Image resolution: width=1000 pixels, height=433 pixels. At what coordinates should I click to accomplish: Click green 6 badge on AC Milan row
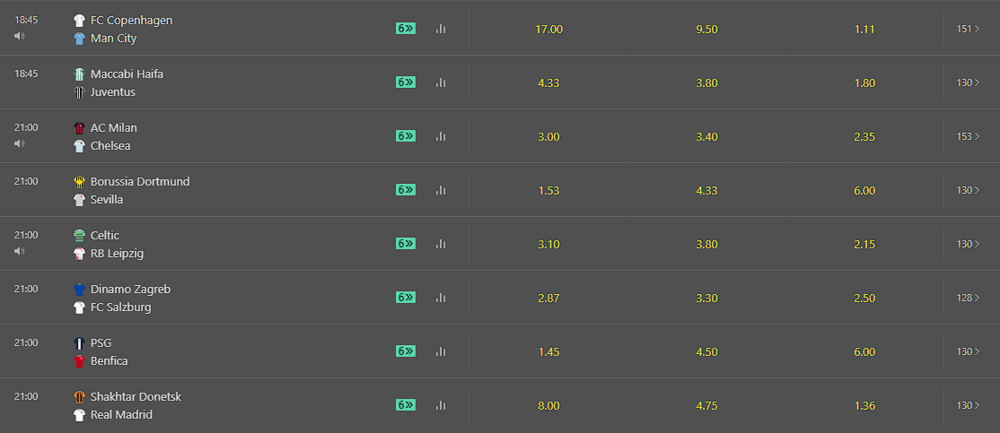point(406,136)
